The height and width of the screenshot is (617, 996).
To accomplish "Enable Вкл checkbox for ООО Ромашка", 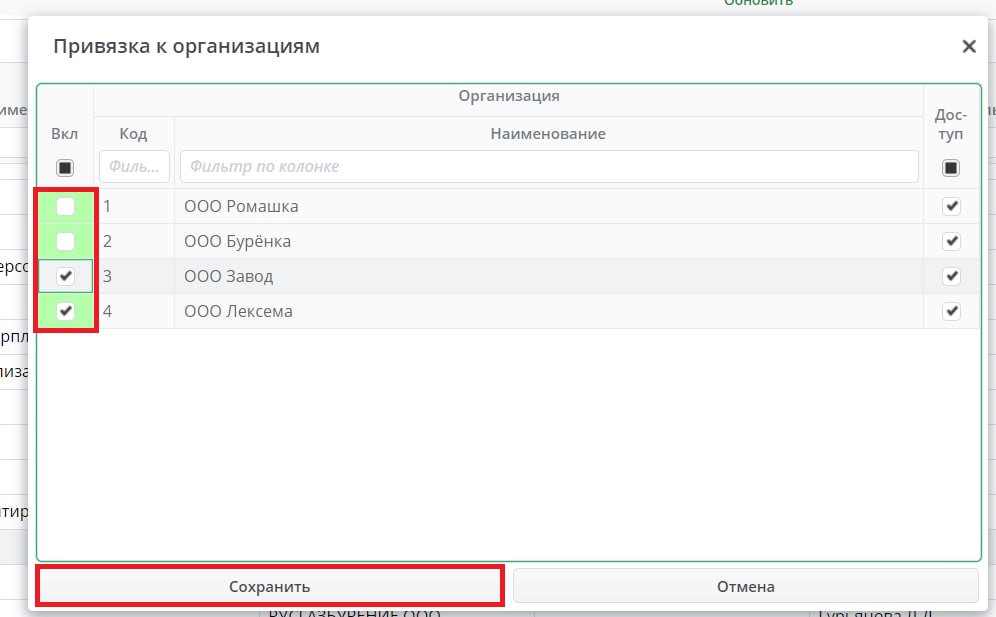I will 65,207.
